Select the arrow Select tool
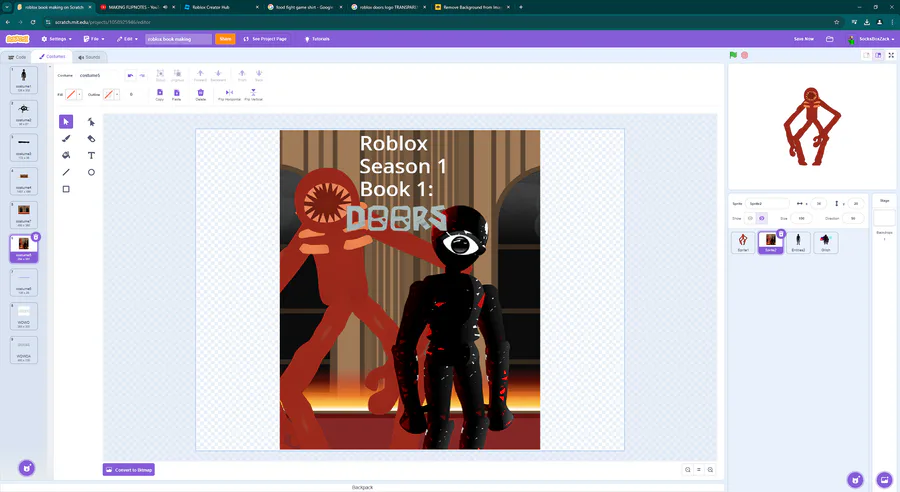 click(x=66, y=122)
